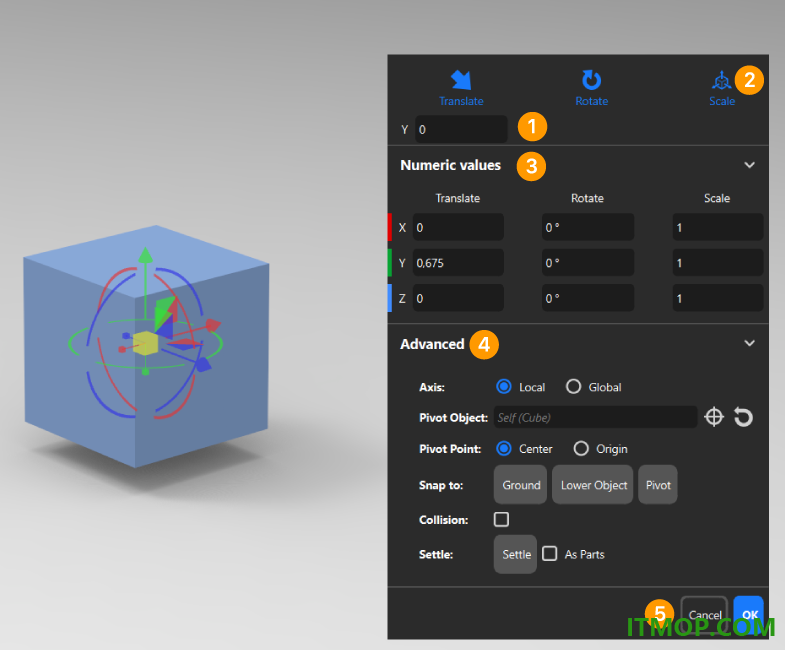Screen dimensions: 785x650
Task: Snap object to Ground
Action: point(521,485)
